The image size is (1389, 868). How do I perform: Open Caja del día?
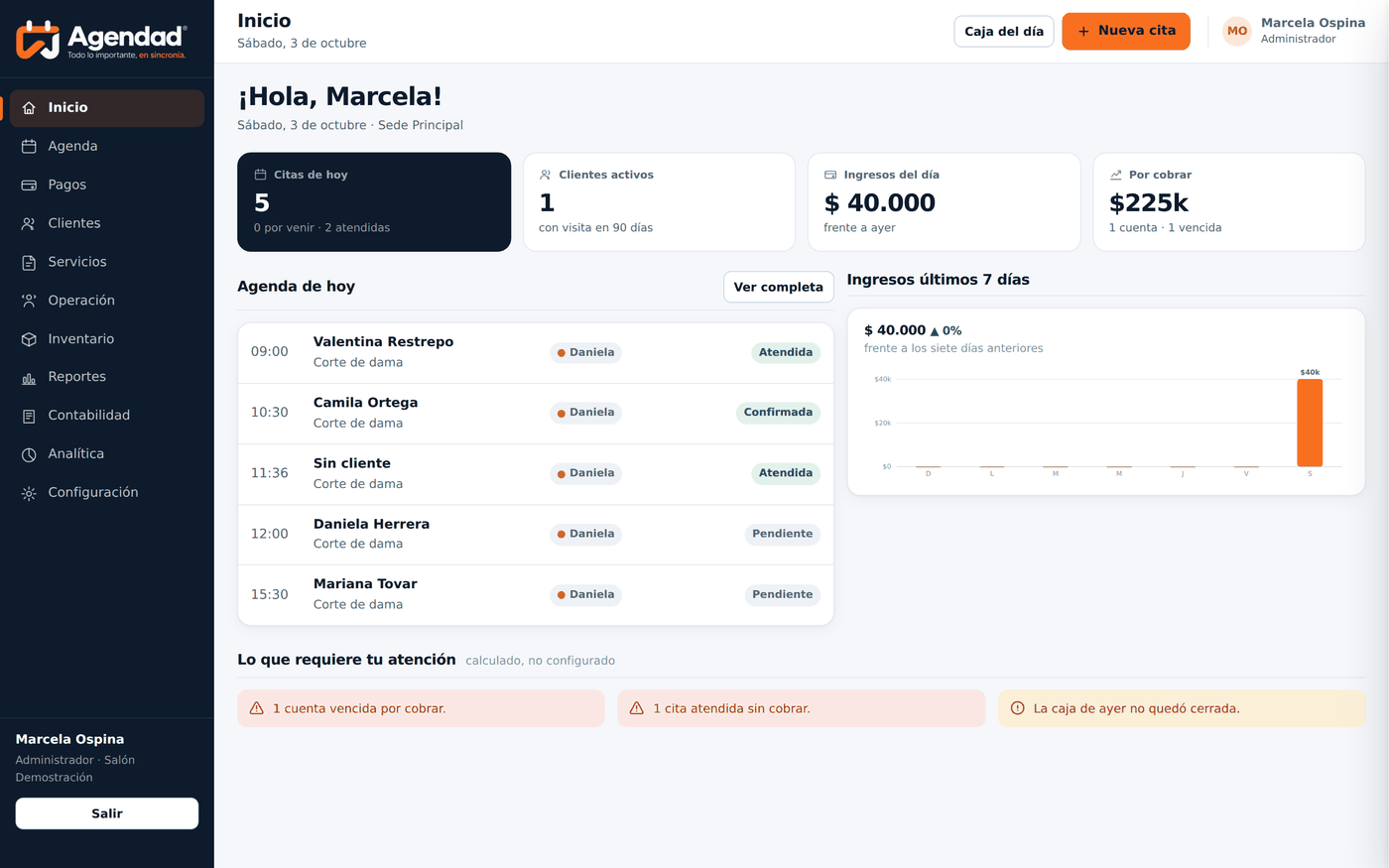point(1004,31)
